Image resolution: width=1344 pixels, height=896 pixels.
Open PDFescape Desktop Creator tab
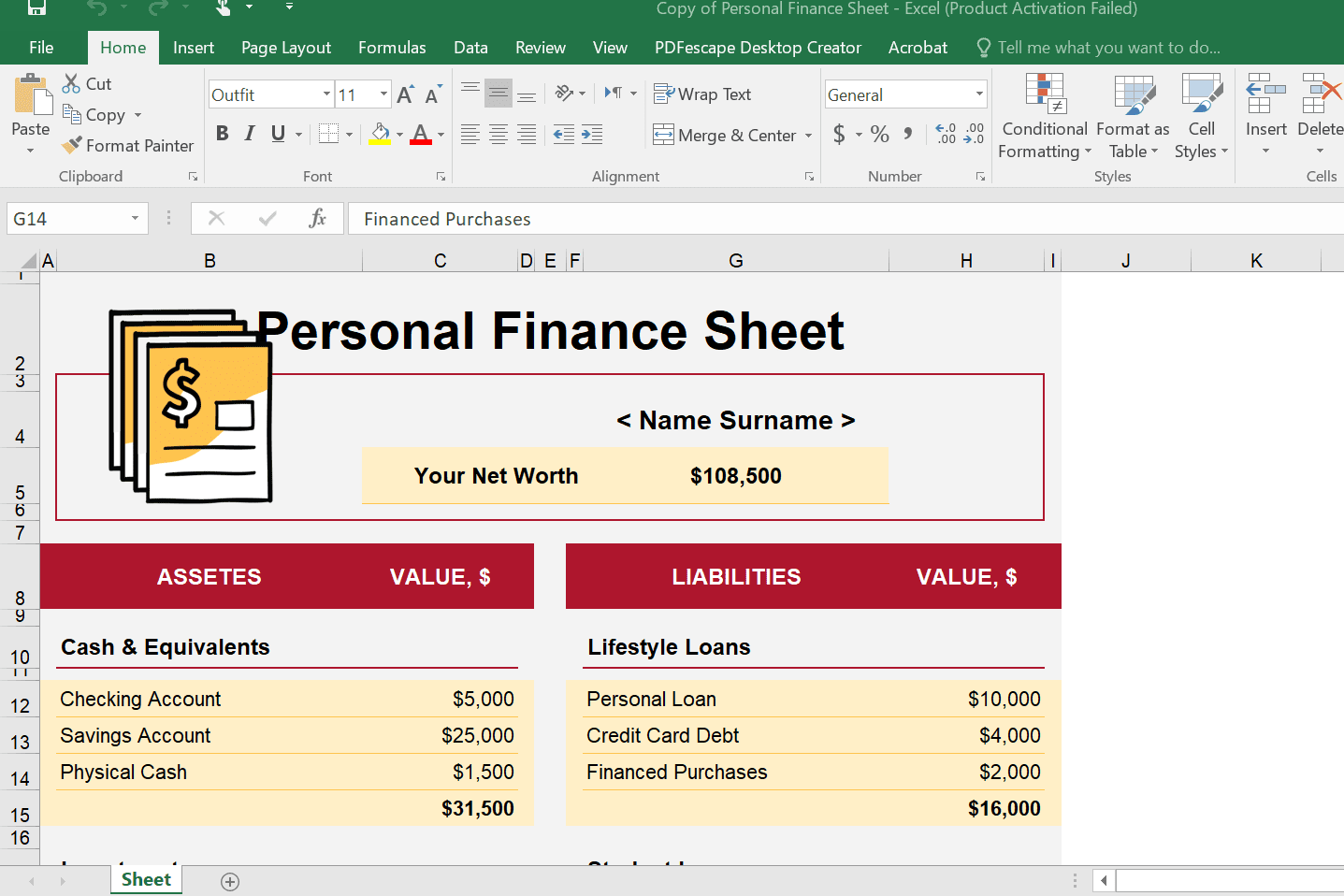(x=758, y=48)
